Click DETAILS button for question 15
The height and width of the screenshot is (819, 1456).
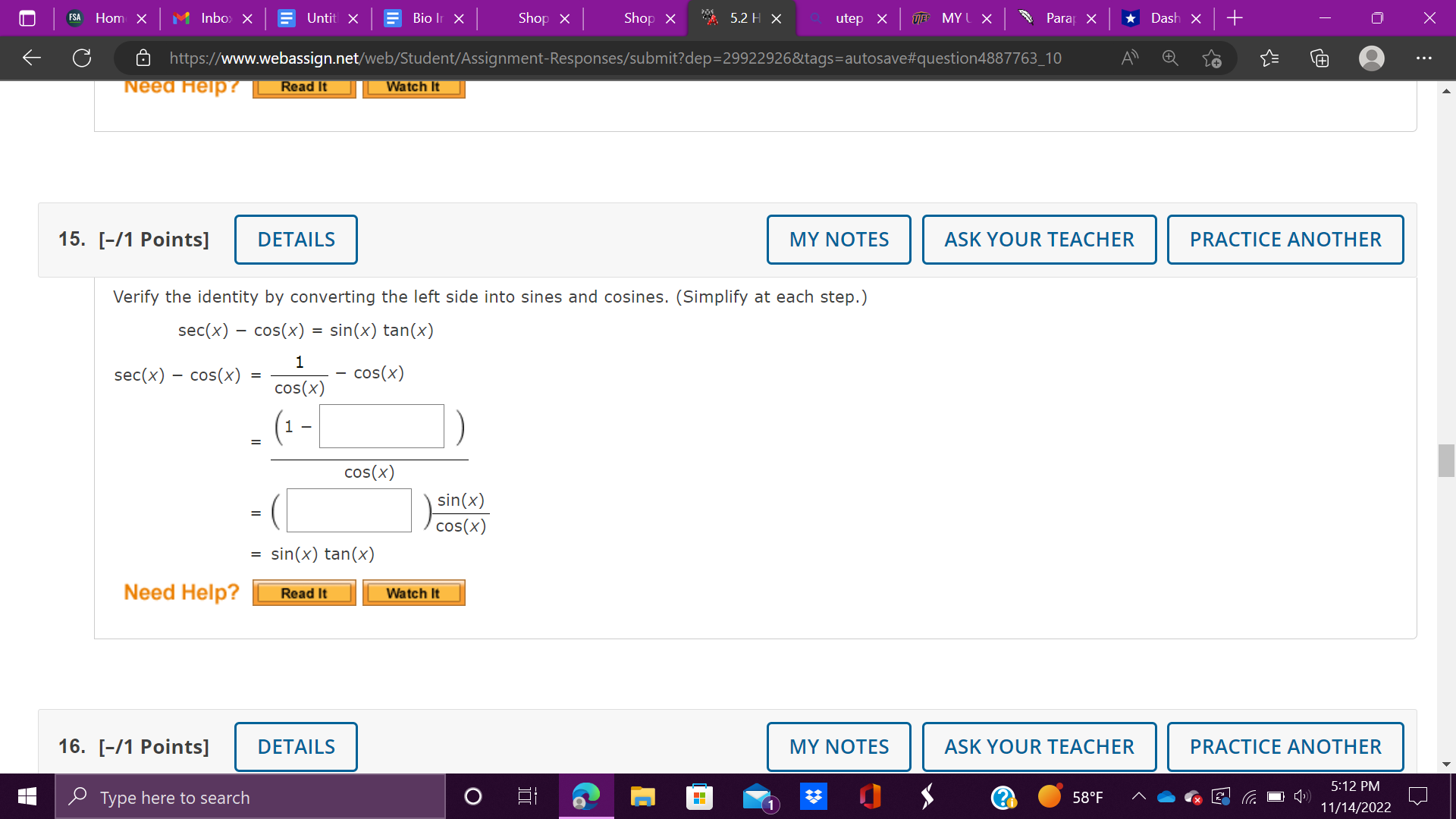click(x=296, y=240)
